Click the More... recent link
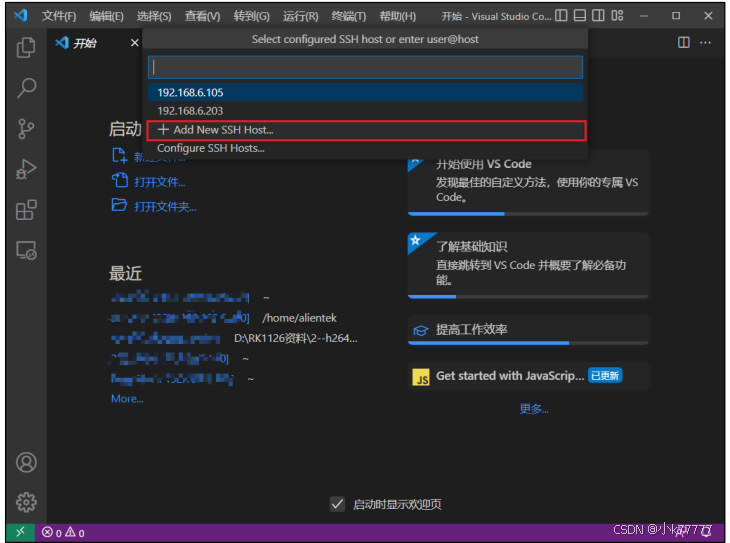The height and width of the screenshot is (543, 730). coord(127,399)
